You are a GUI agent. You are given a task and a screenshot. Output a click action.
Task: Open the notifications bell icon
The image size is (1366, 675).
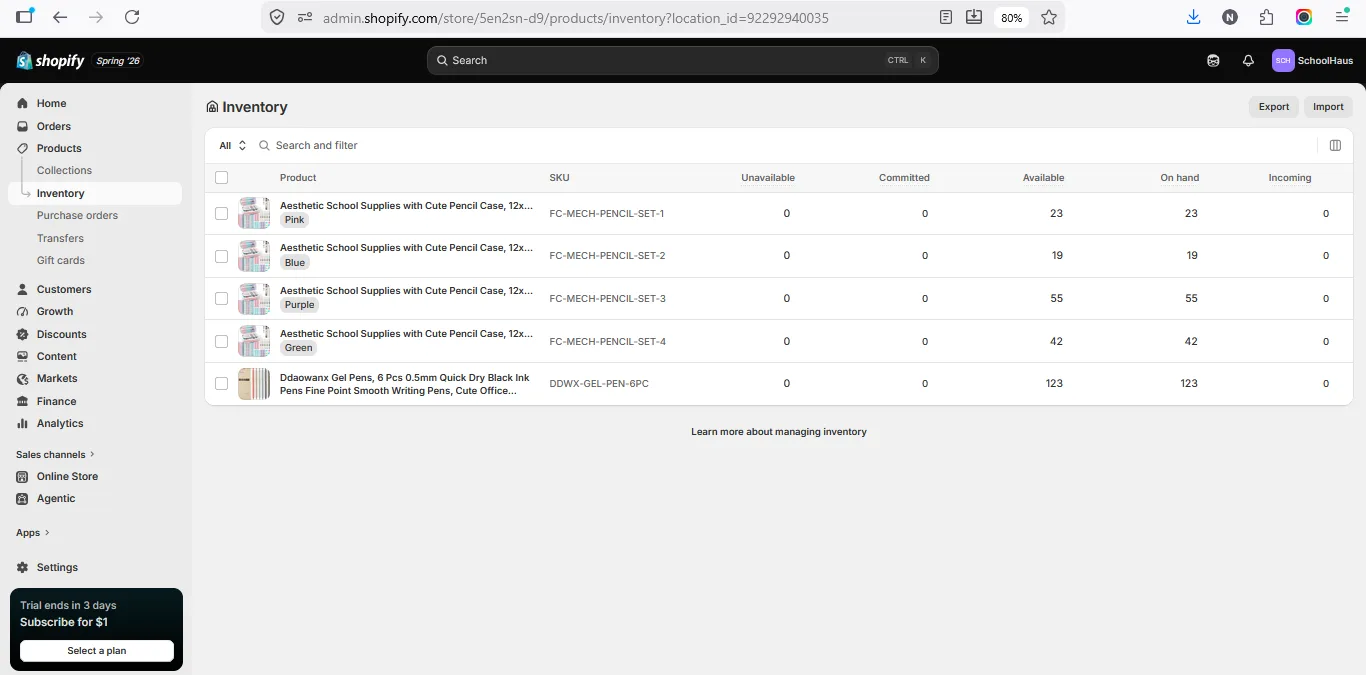1248,61
